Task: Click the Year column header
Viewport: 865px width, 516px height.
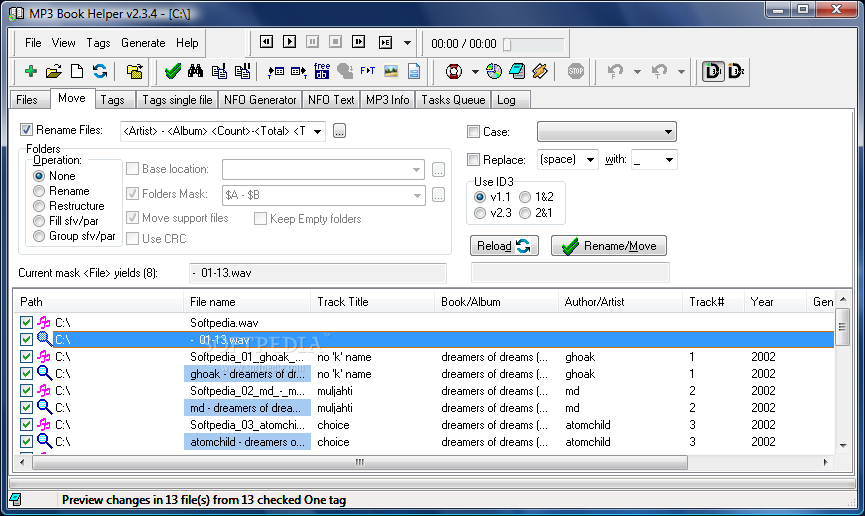Action: (x=775, y=302)
